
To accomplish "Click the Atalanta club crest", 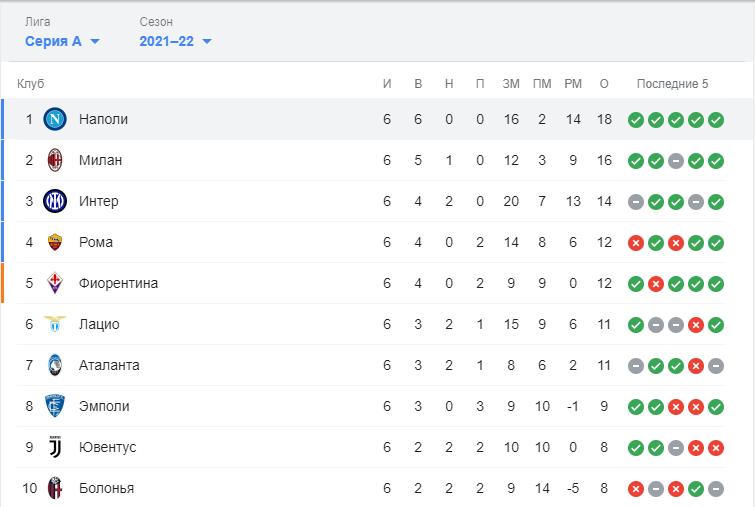I will tap(55, 365).
